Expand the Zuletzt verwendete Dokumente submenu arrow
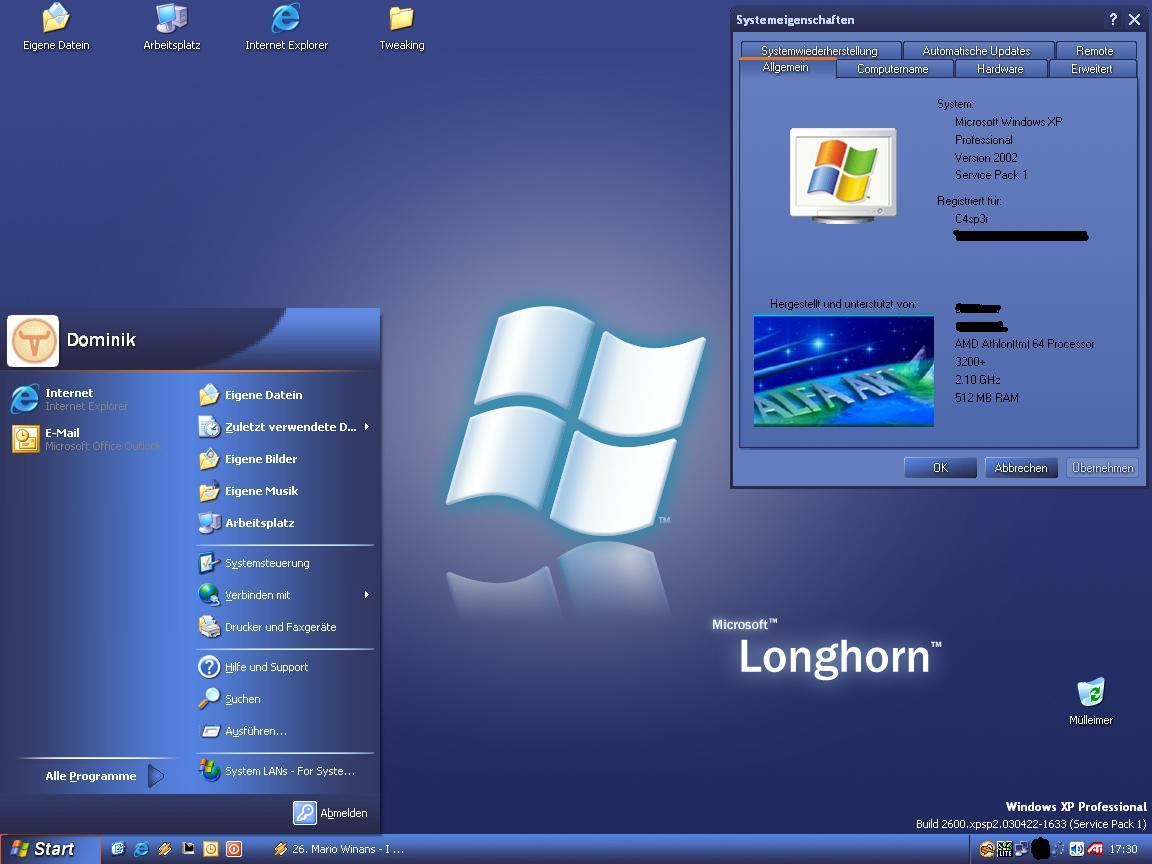This screenshot has height=864, width=1152. point(367,427)
